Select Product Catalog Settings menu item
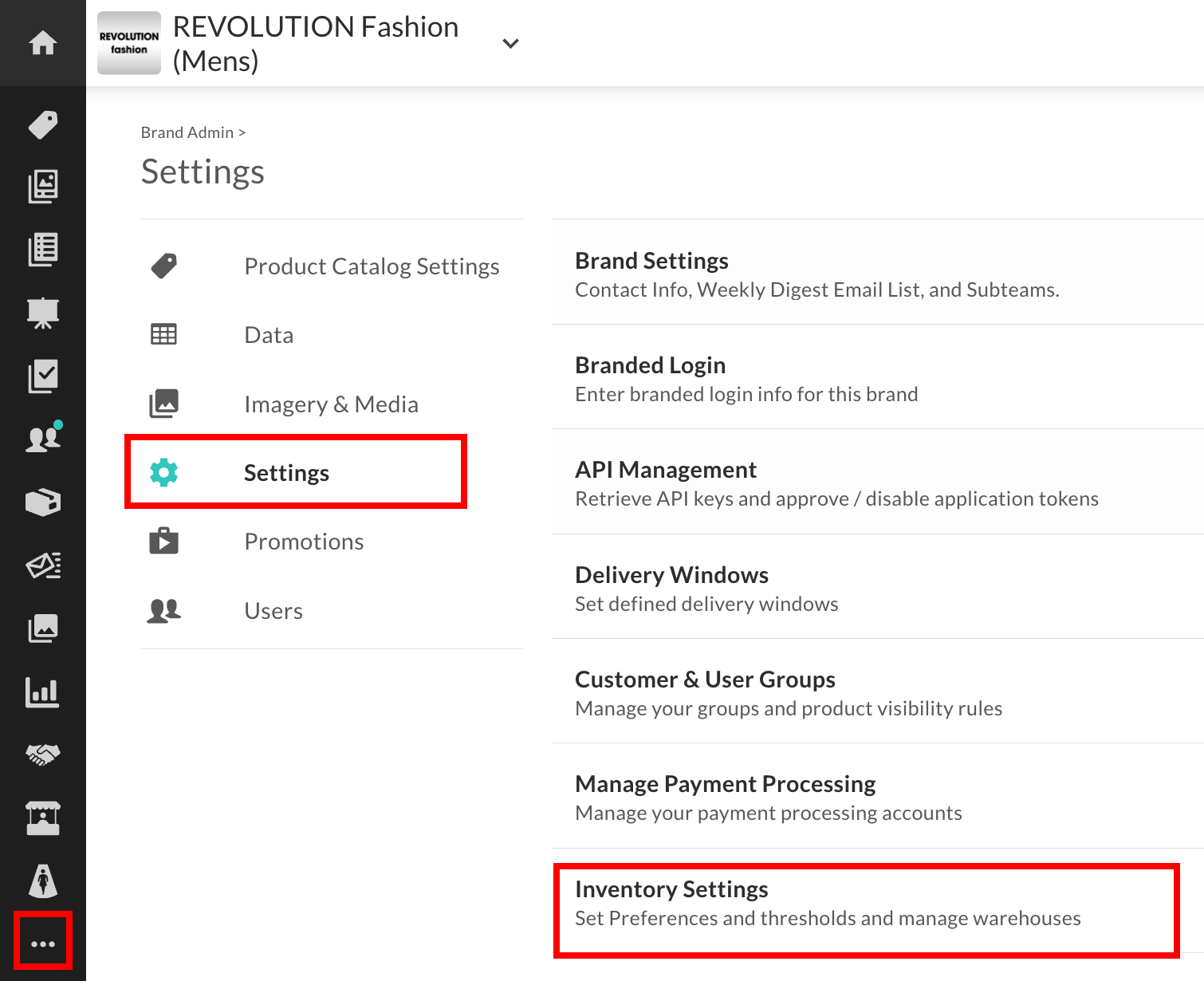The height and width of the screenshot is (981, 1204). click(372, 266)
